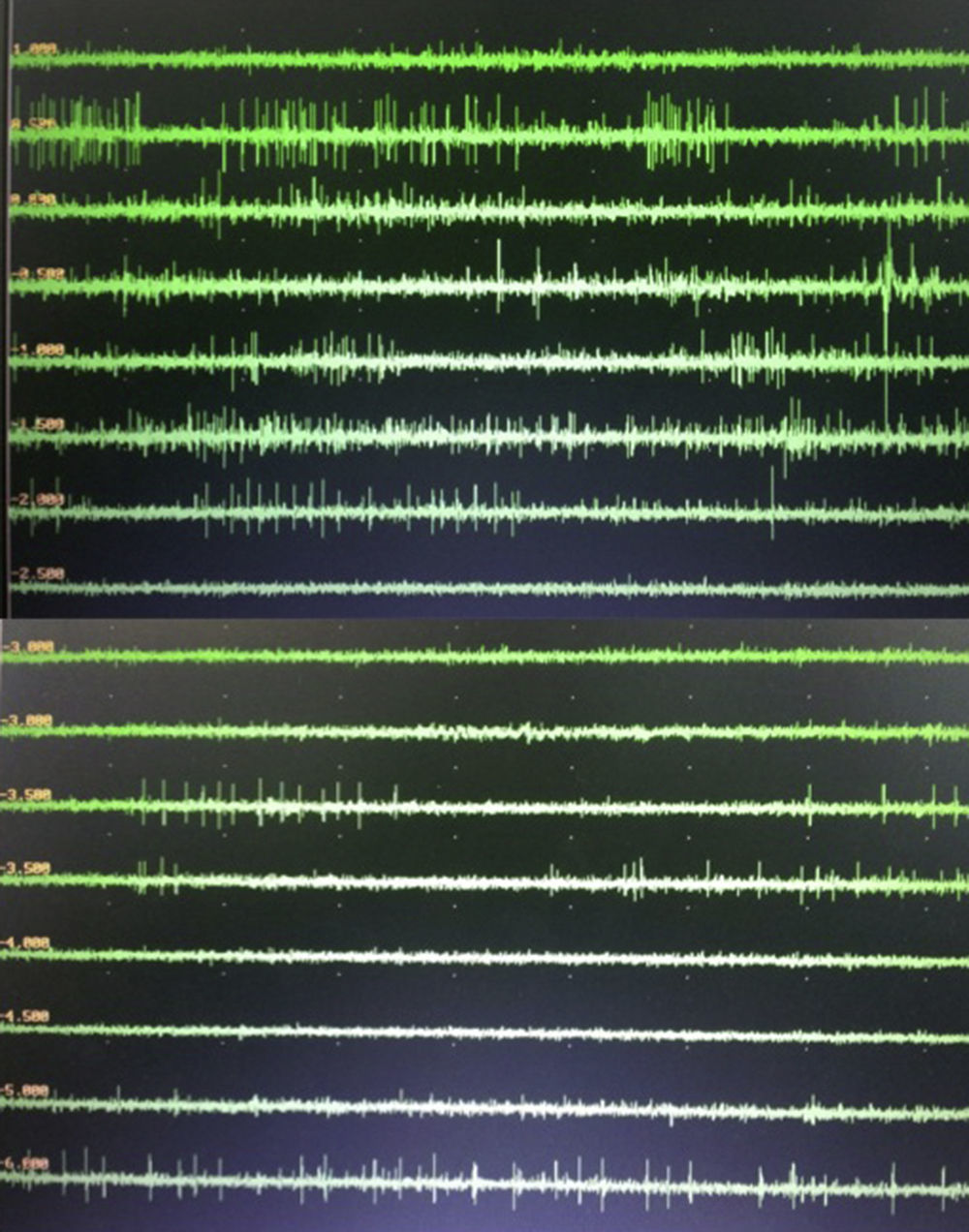
Task: Select the -6.000 trace label
Action: [29, 1163]
